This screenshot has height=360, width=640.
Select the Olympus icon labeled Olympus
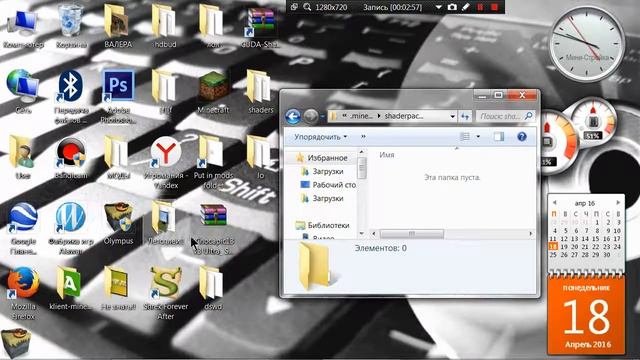[118, 224]
